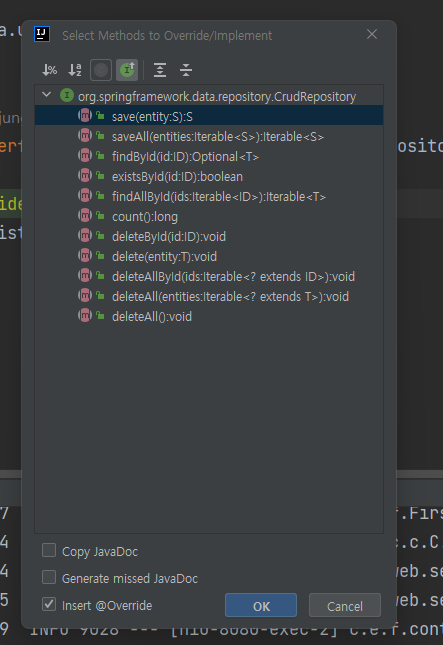The width and height of the screenshot is (443, 645).
Task: Click the Expand All toolbar icon
Action: pos(160,70)
